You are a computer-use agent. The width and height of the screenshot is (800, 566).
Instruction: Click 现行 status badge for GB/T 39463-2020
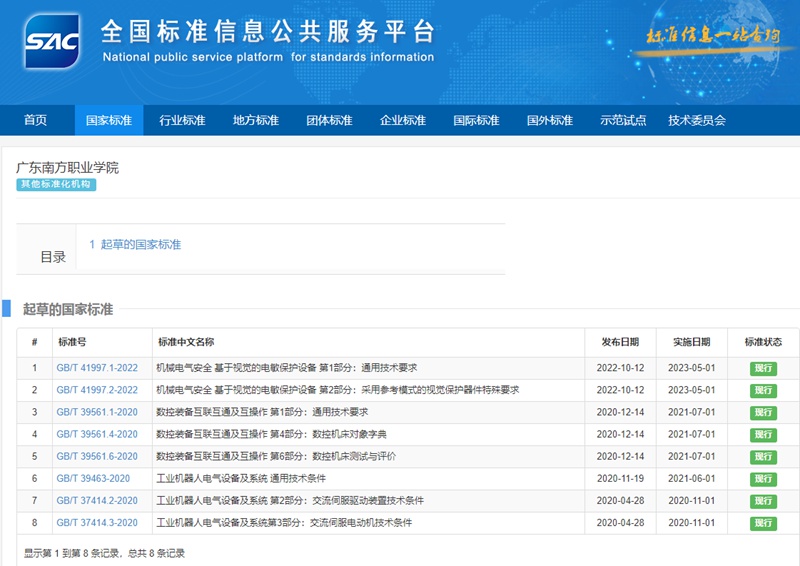(x=763, y=479)
